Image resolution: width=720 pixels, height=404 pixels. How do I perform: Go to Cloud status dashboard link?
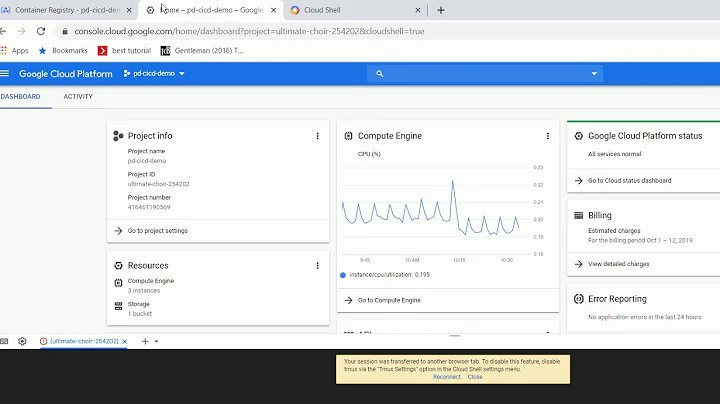(x=630, y=181)
